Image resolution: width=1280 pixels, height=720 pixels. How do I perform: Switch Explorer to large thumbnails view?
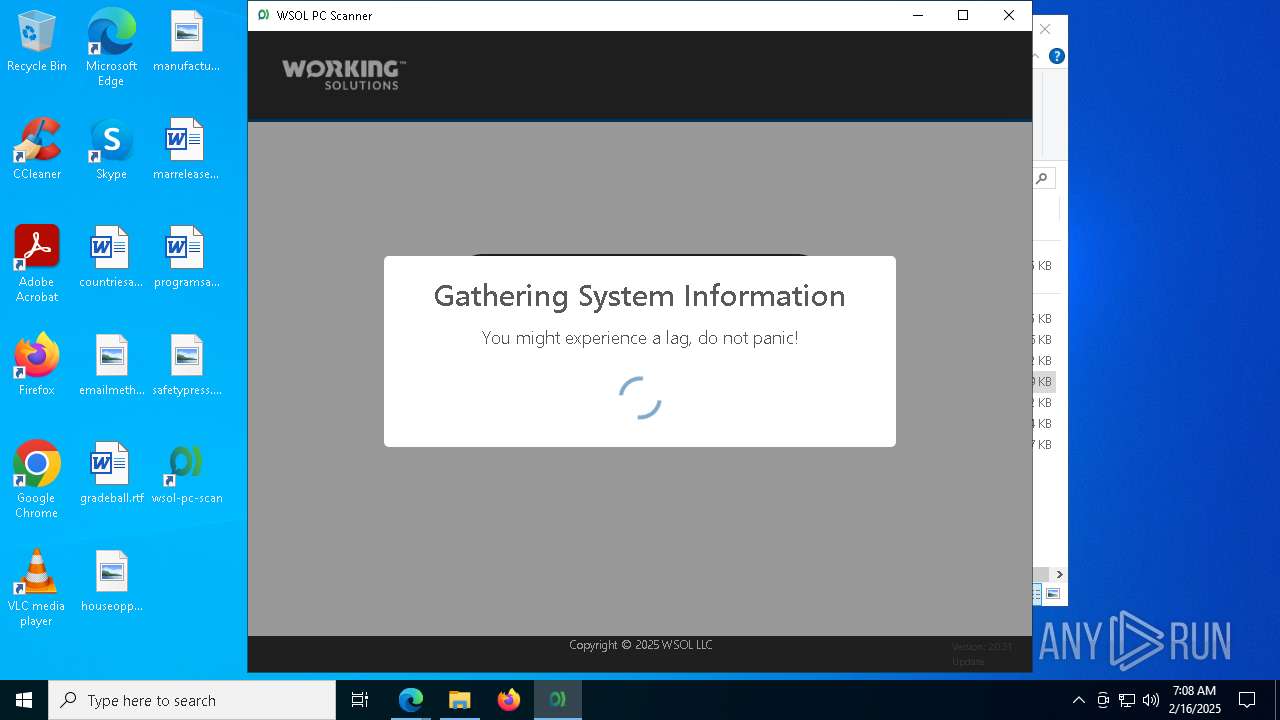[1052, 594]
